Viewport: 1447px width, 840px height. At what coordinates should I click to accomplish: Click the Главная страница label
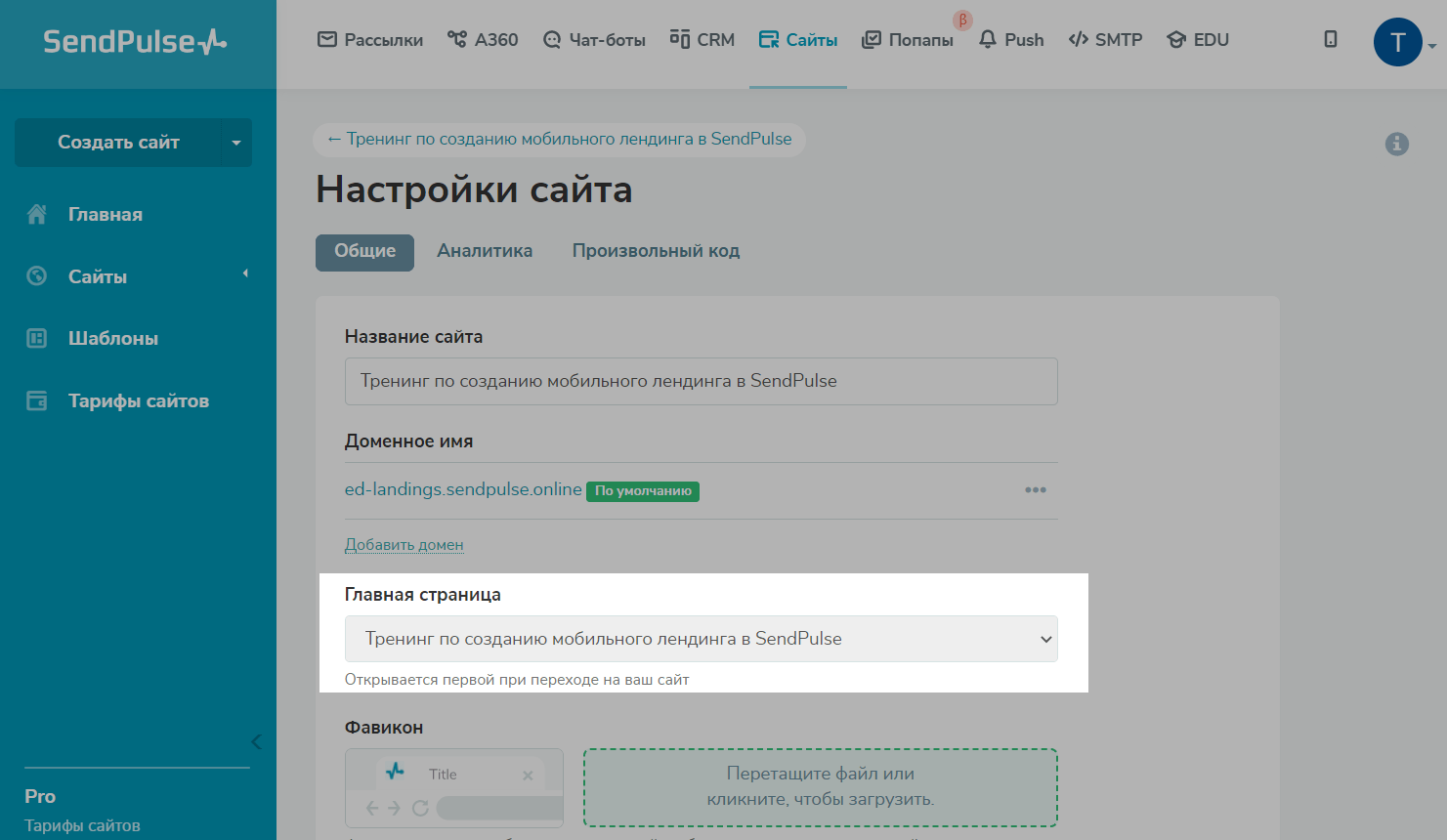423,595
